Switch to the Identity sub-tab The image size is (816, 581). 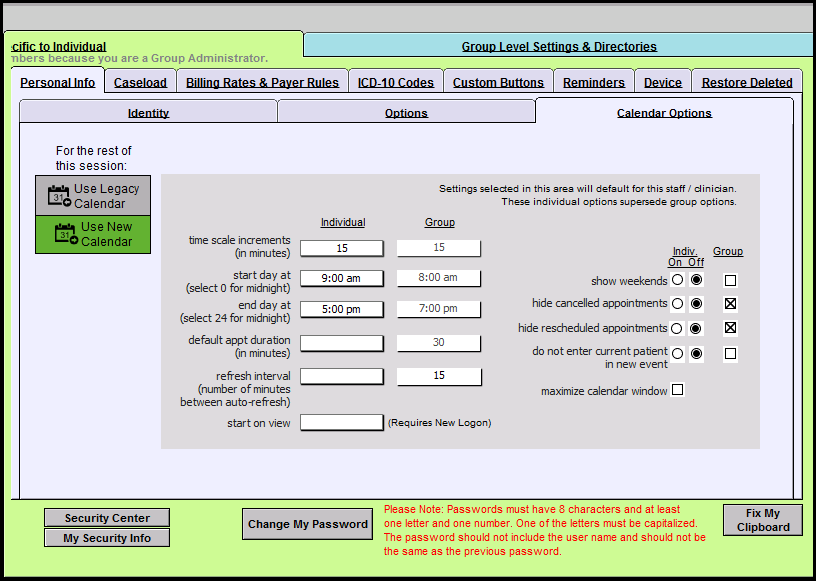pyautogui.click(x=148, y=113)
